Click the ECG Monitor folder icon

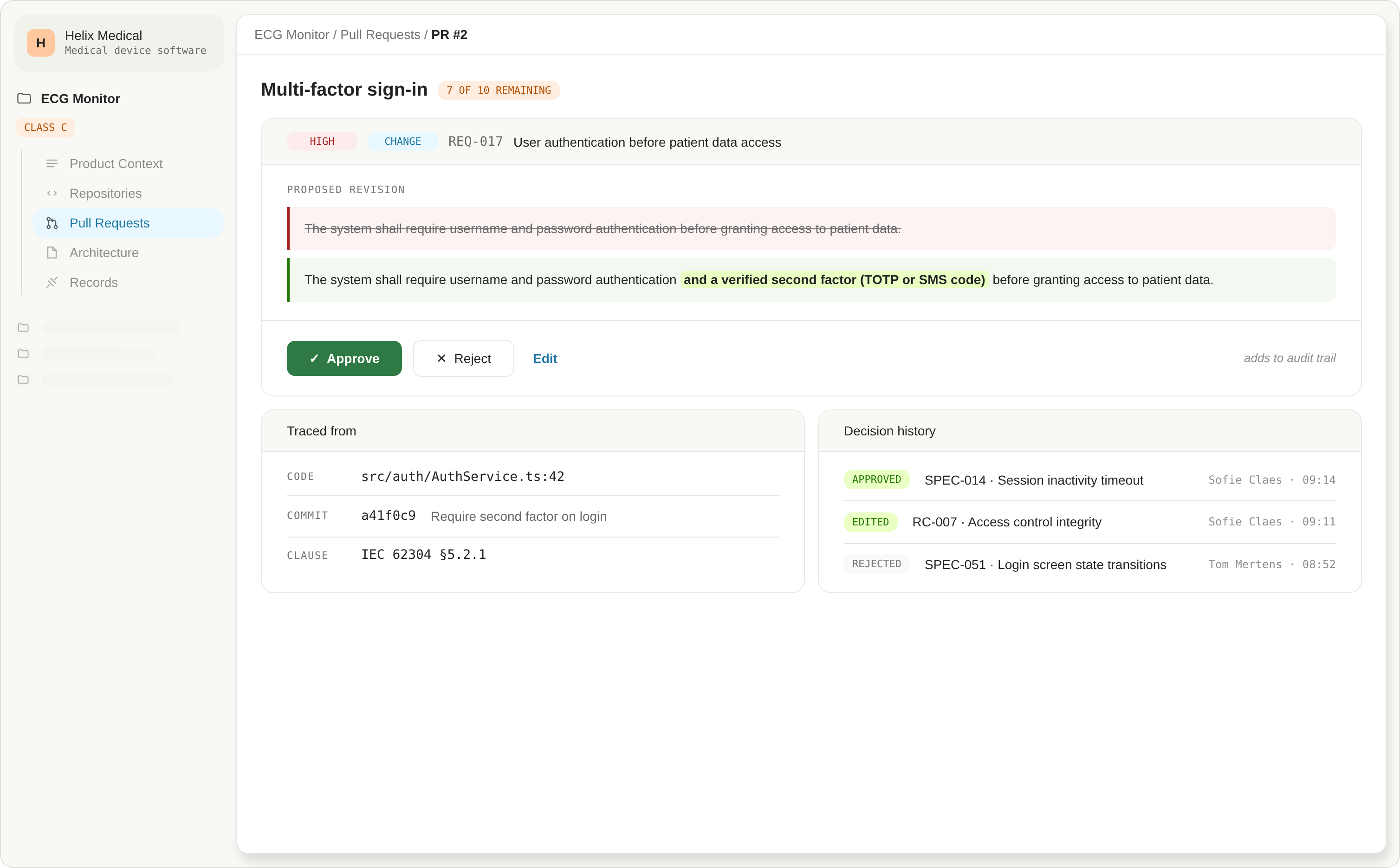click(24, 98)
